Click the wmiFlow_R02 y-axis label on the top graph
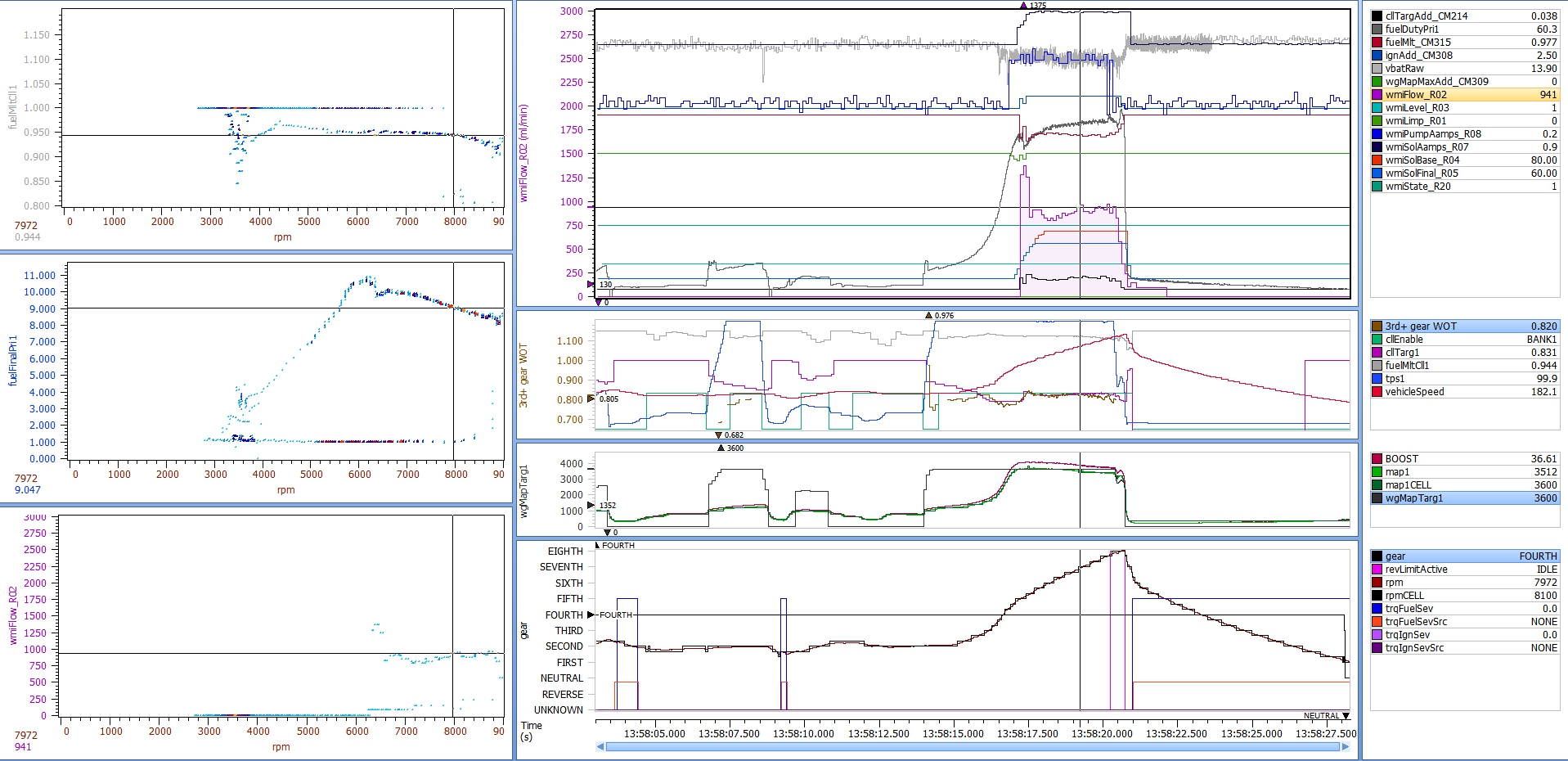The image size is (1568, 761). pyautogui.click(x=523, y=153)
